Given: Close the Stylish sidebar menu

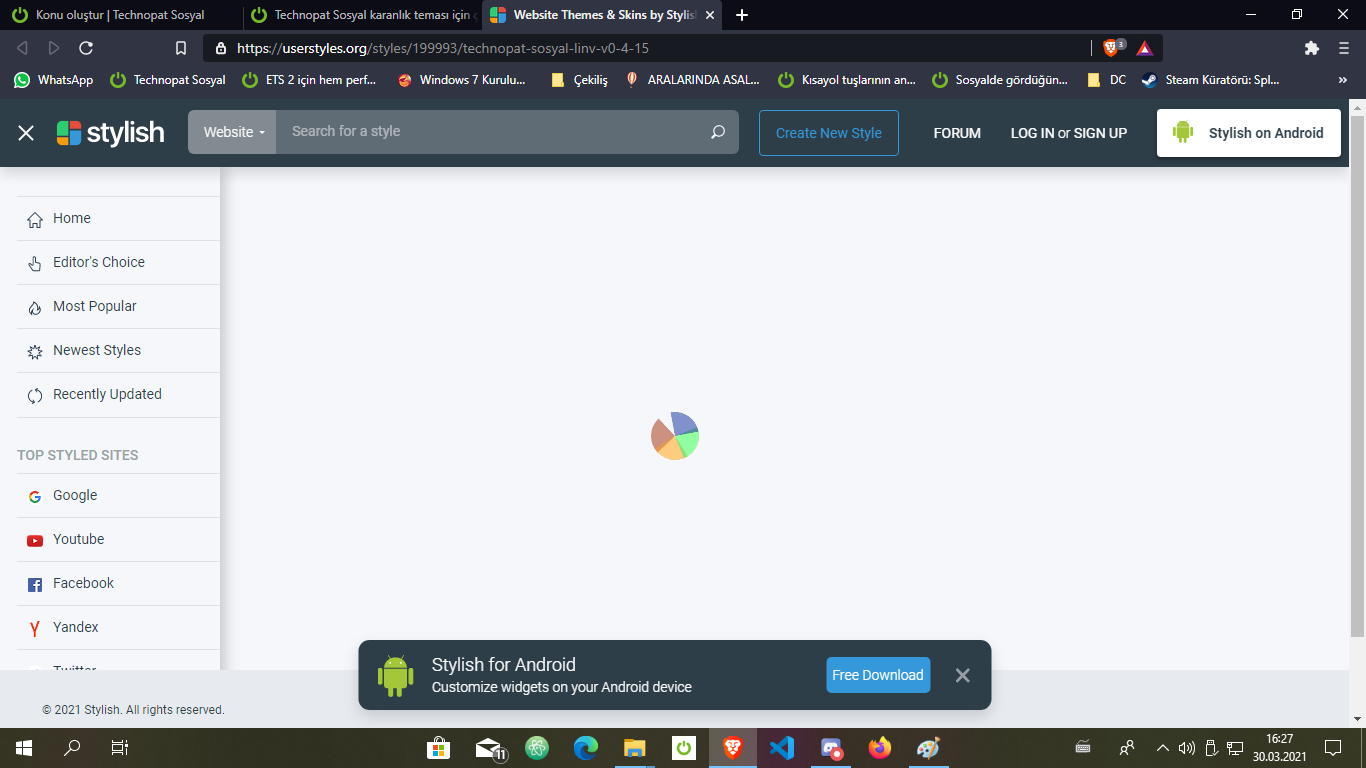Looking at the screenshot, I should click(26, 133).
